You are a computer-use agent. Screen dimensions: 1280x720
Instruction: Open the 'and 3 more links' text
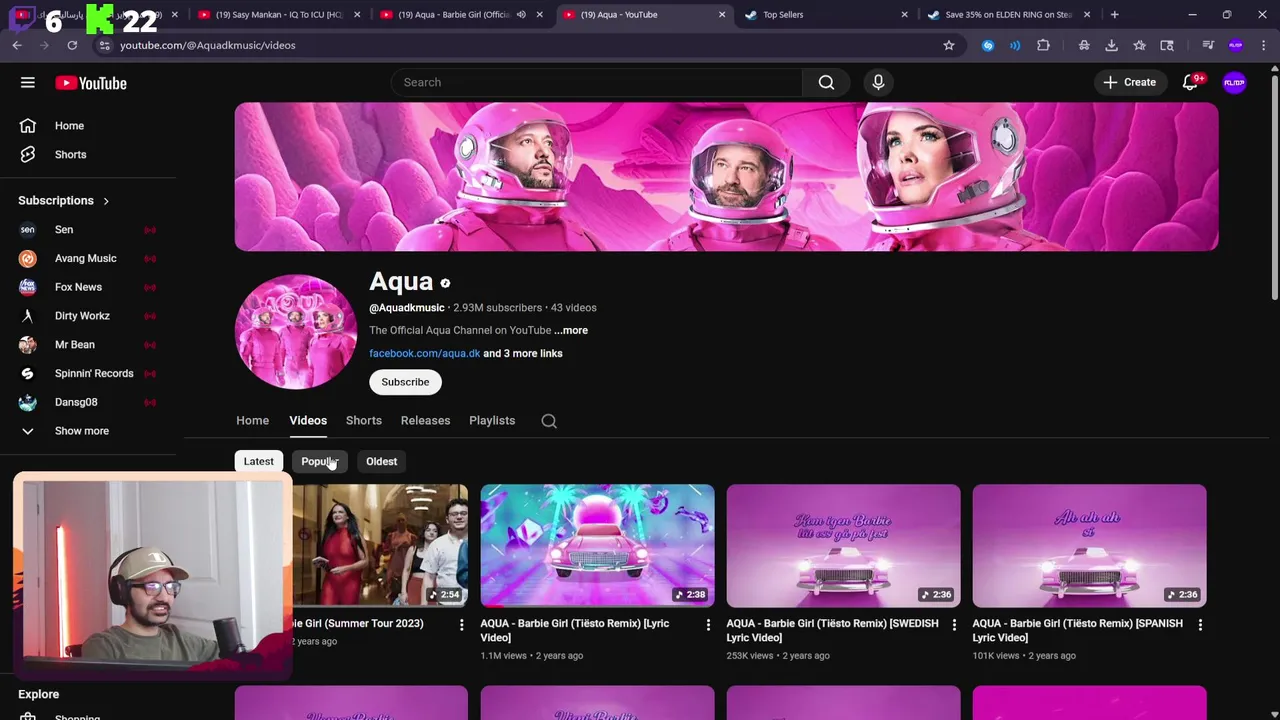click(523, 353)
